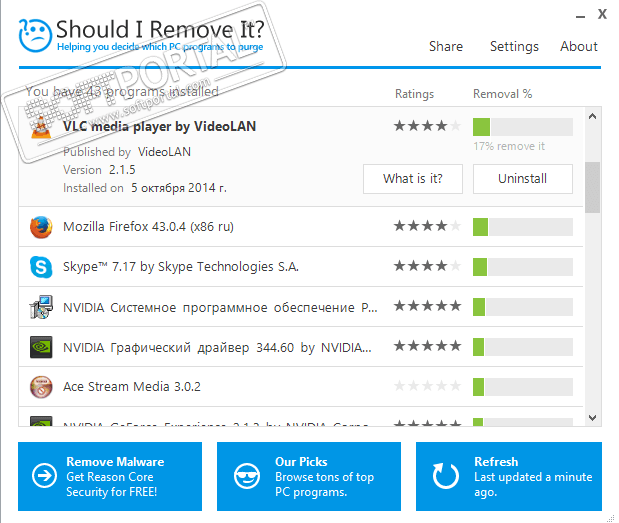Select the Skype icon
Screen dimensions: 619x523
click(41, 267)
